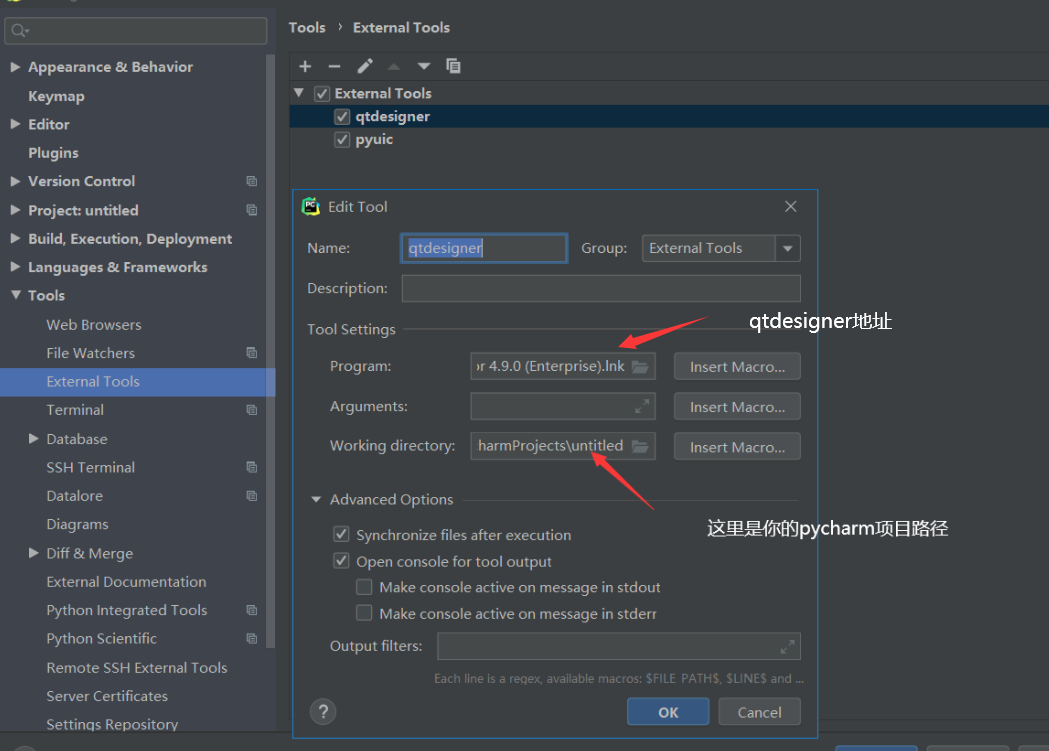Cancel the Edit Tool dialog

coord(759,712)
